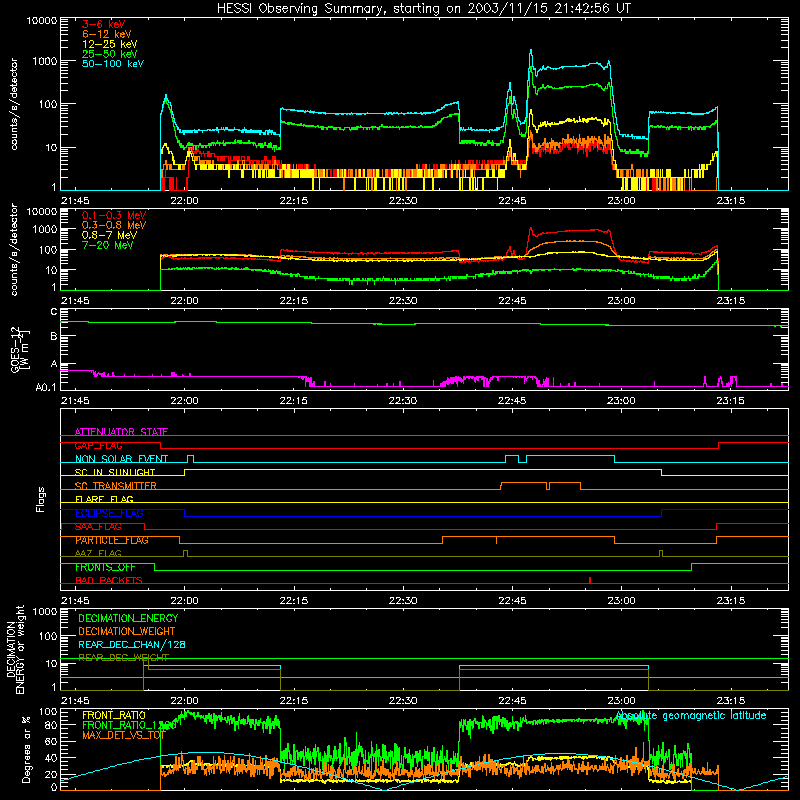Image resolution: width=800 pixels, height=800 pixels.
Task: Click the HESSI Observing Summary plot title
Action: point(423,9)
